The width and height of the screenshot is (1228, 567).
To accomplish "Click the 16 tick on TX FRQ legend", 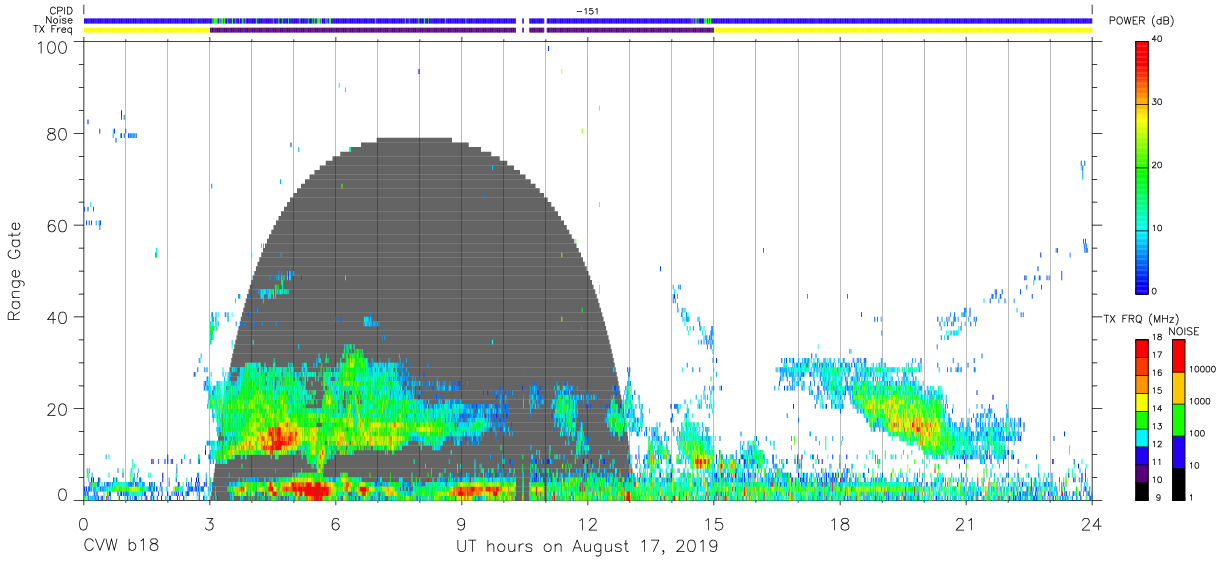I will [1157, 372].
